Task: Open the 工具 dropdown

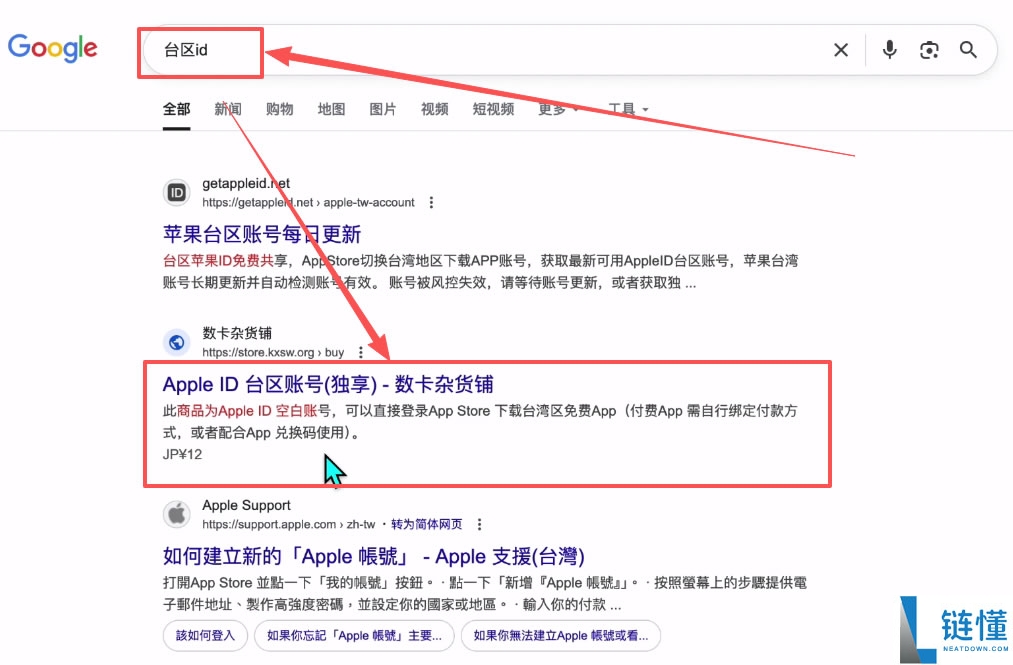Action: pos(621,109)
